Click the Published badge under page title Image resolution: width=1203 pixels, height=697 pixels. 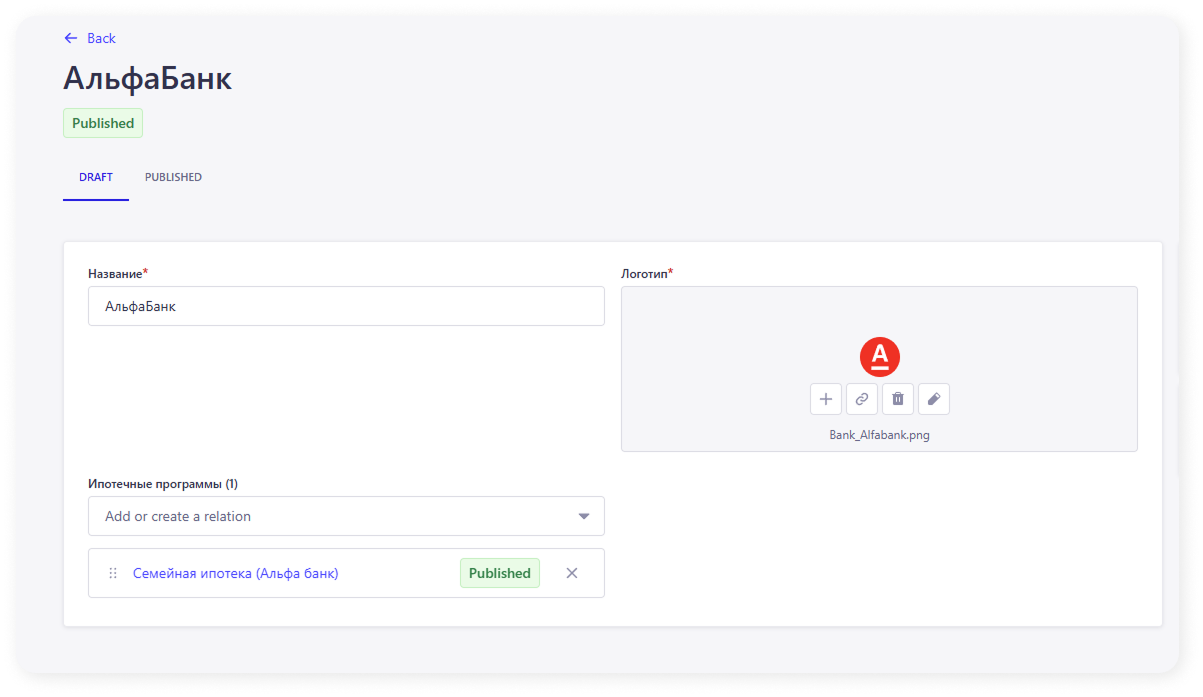point(103,123)
